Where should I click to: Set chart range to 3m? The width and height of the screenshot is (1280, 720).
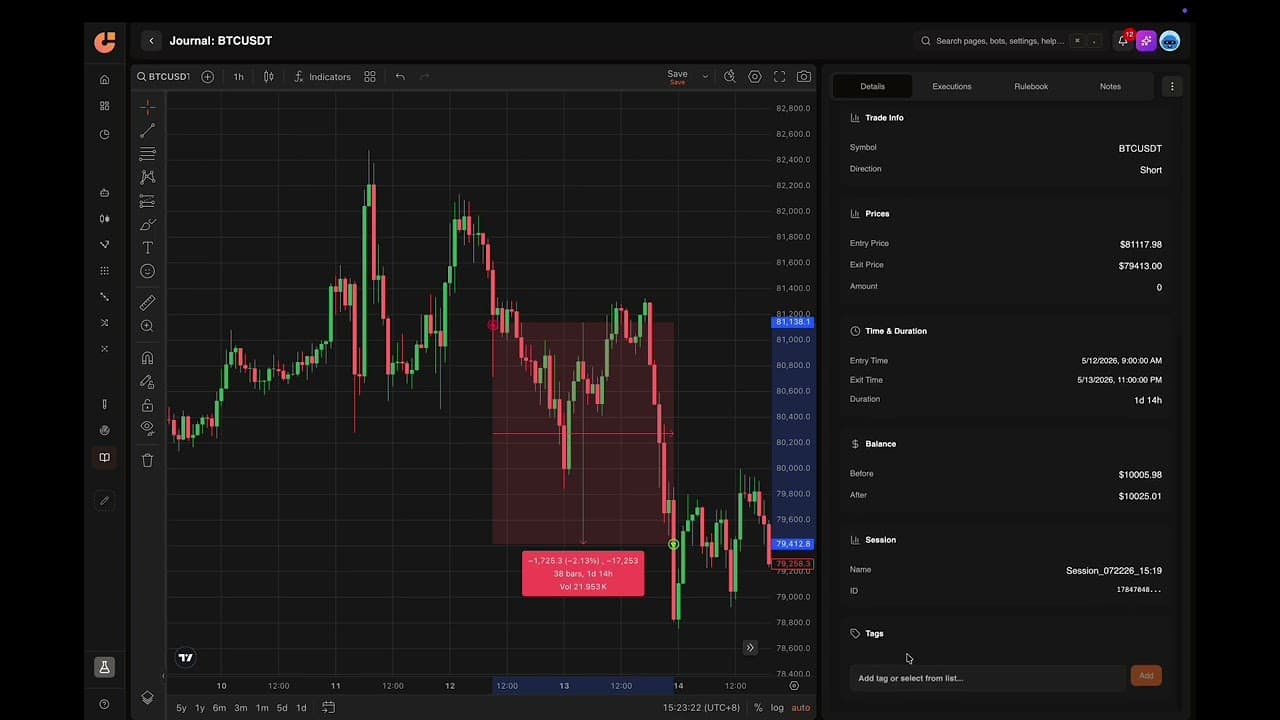click(x=241, y=708)
